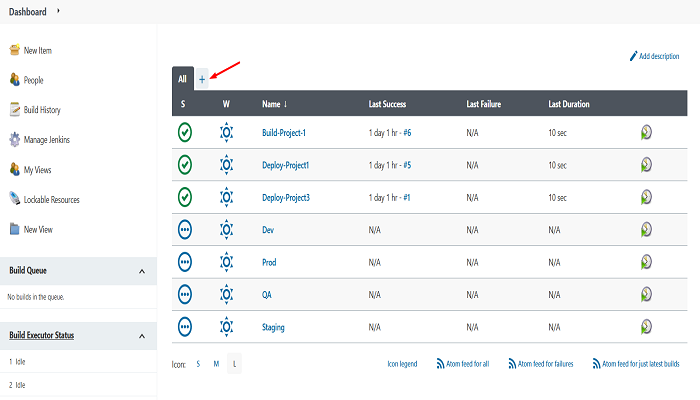
Task: Sort by Last Success column header
Action: 387,104
